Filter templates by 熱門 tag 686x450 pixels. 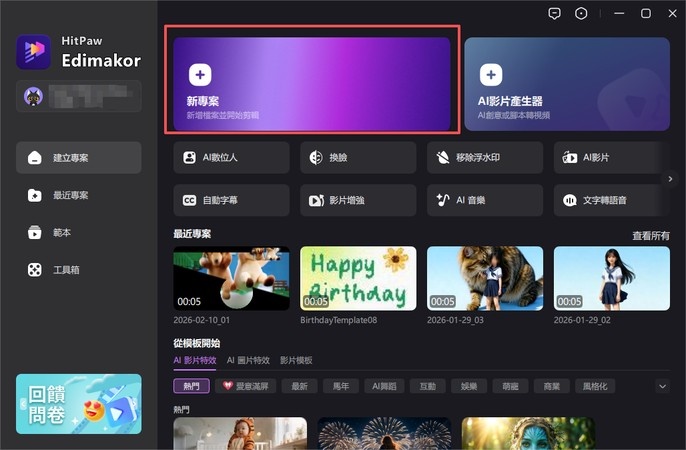click(x=192, y=386)
